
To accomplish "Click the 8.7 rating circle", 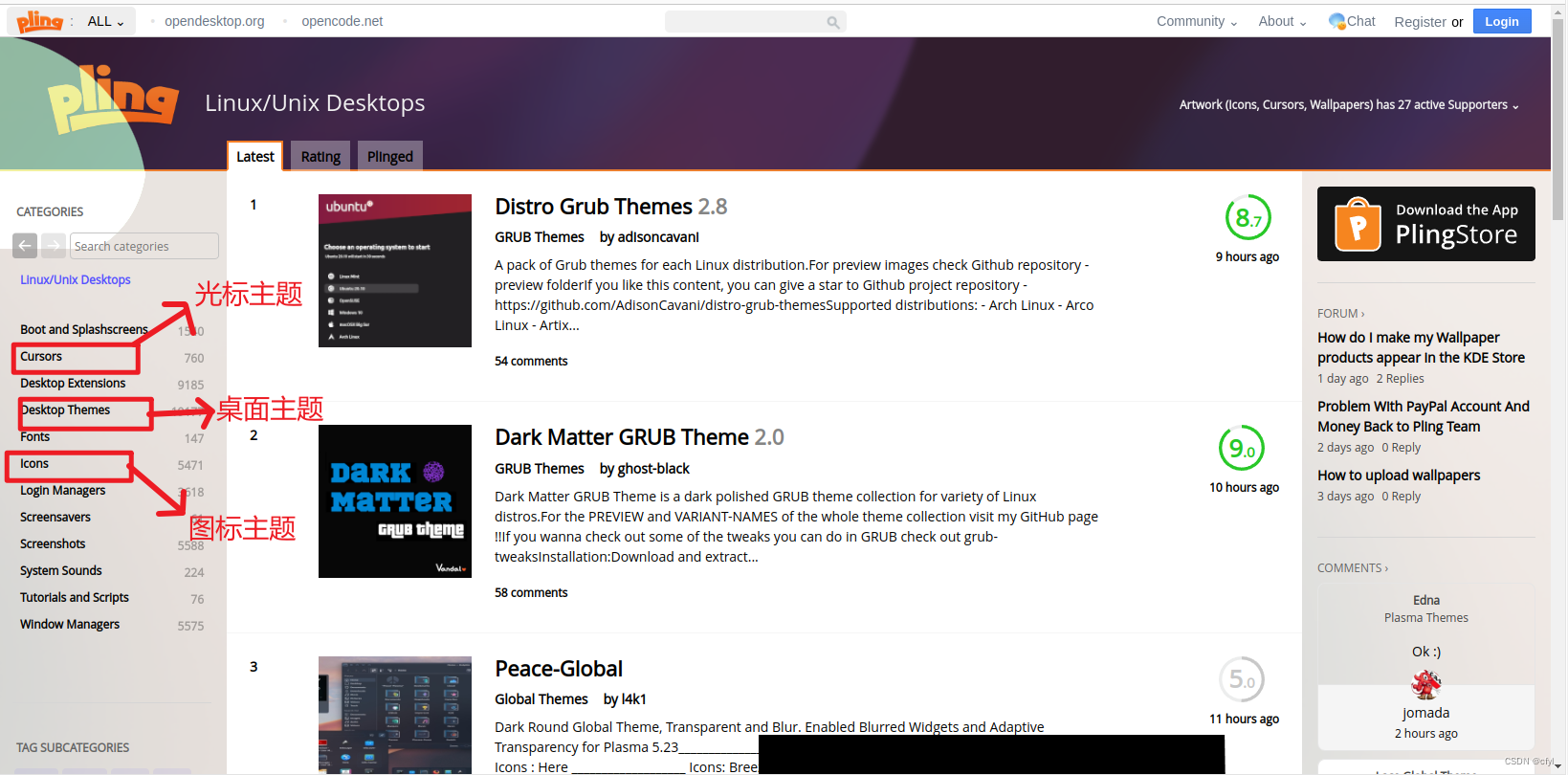I will tap(1248, 218).
